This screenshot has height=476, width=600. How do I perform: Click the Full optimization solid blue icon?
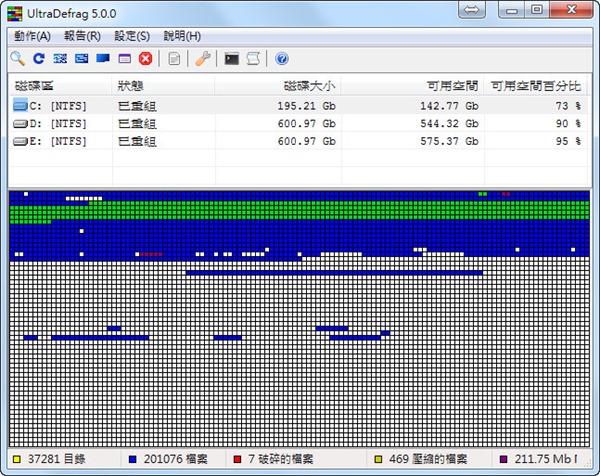click(x=103, y=59)
